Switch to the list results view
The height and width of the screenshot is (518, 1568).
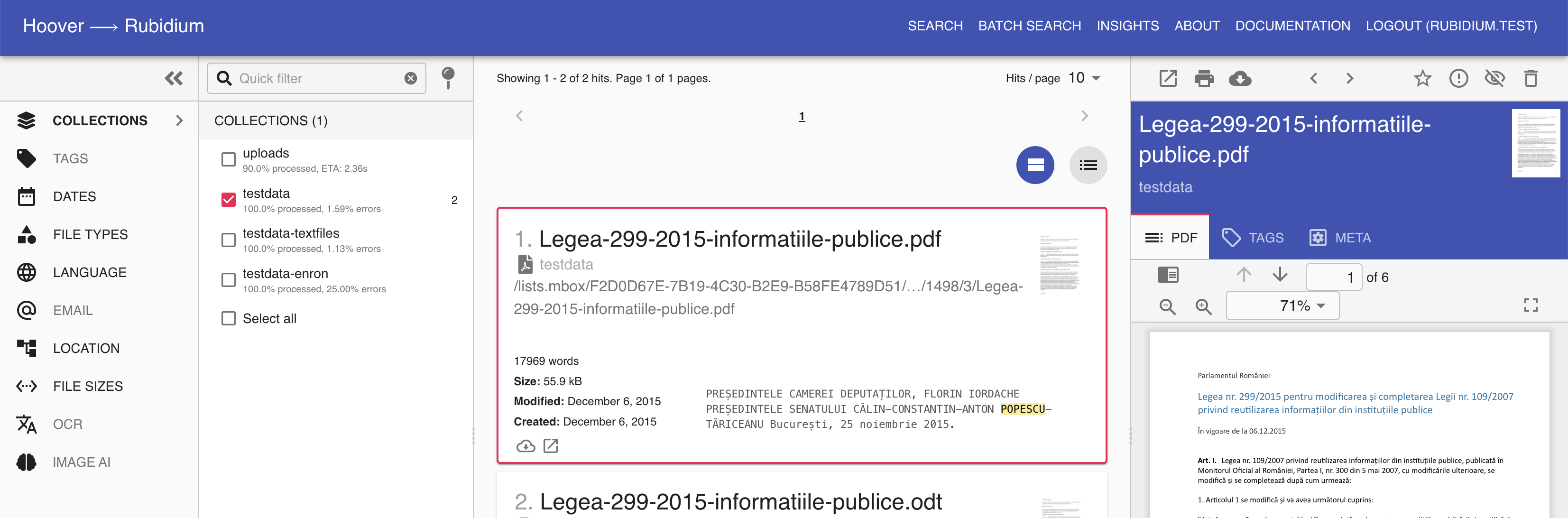pyautogui.click(x=1088, y=165)
